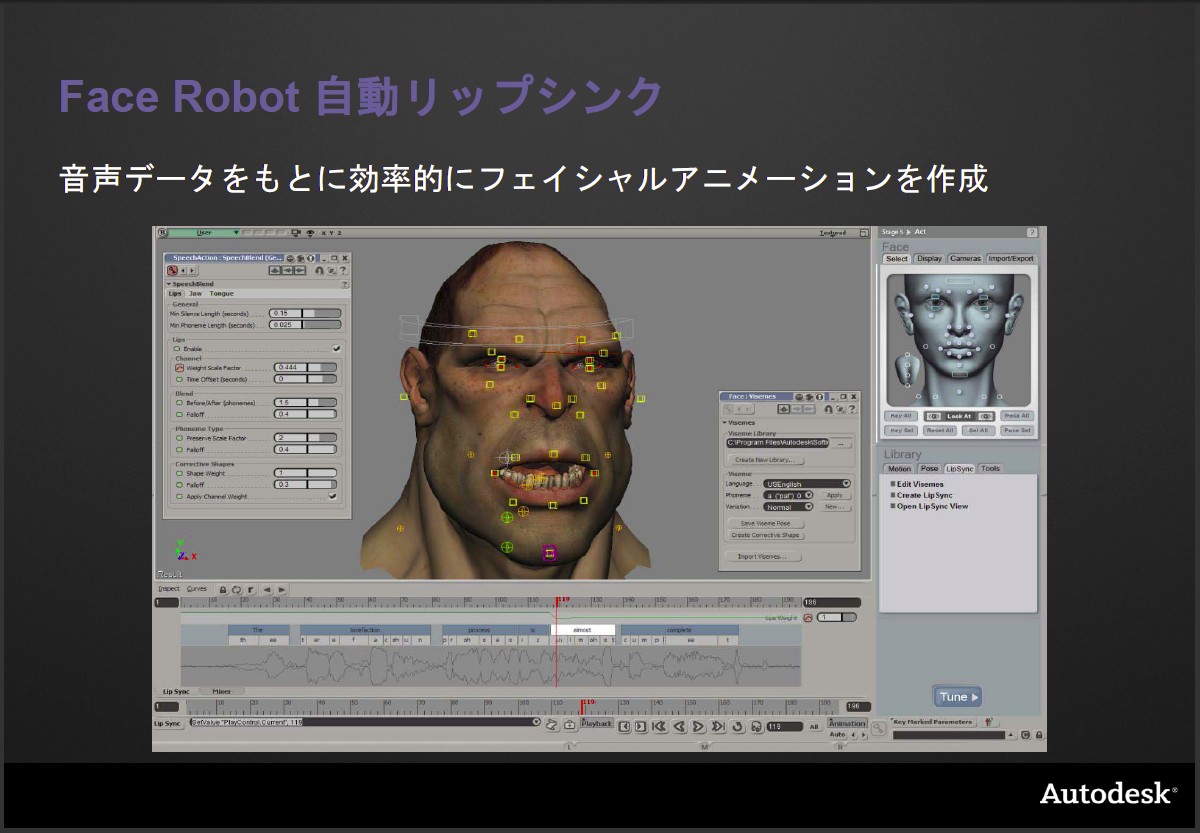Open the Cameras tab in Face panel

pyautogui.click(x=966, y=258)
